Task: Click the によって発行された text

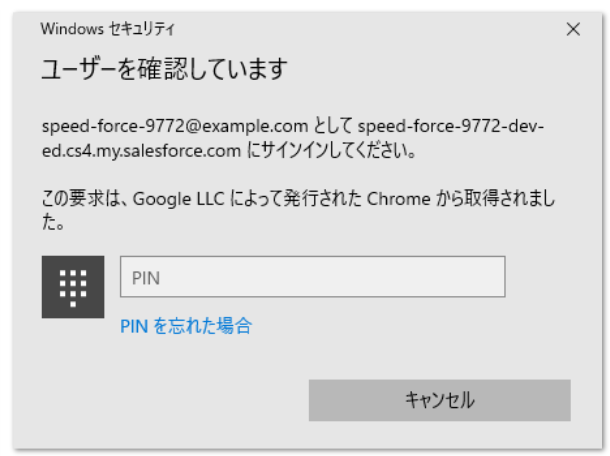Action: tap(296, 199)
